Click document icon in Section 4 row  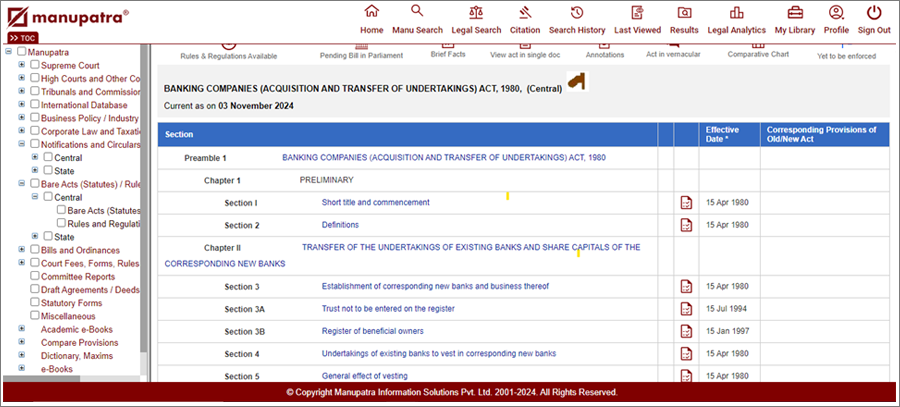[686, 354]
